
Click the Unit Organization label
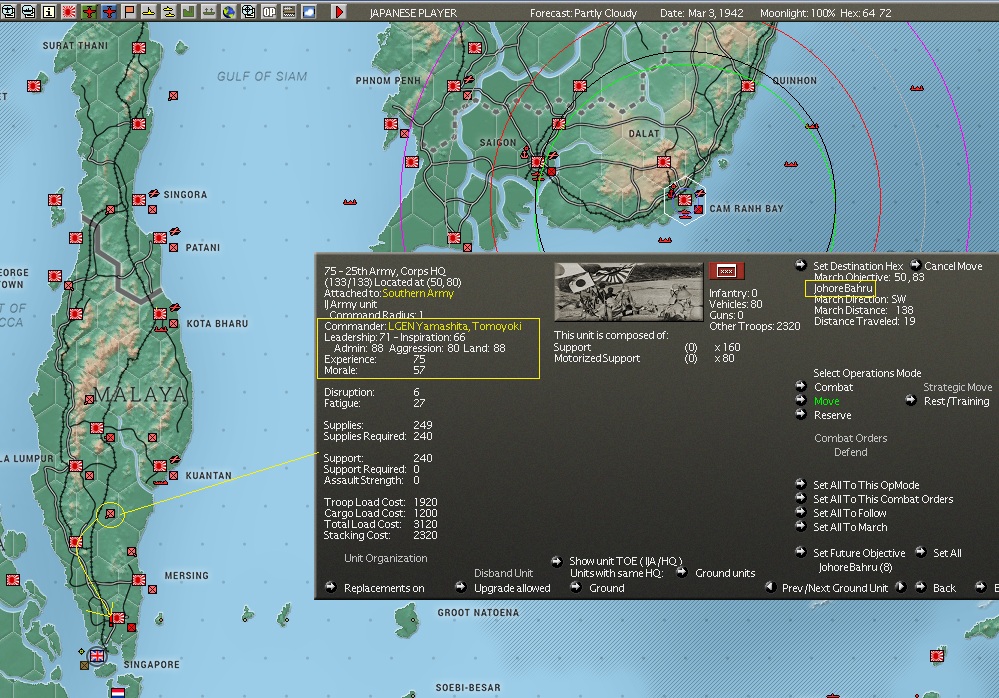point(385,558)
